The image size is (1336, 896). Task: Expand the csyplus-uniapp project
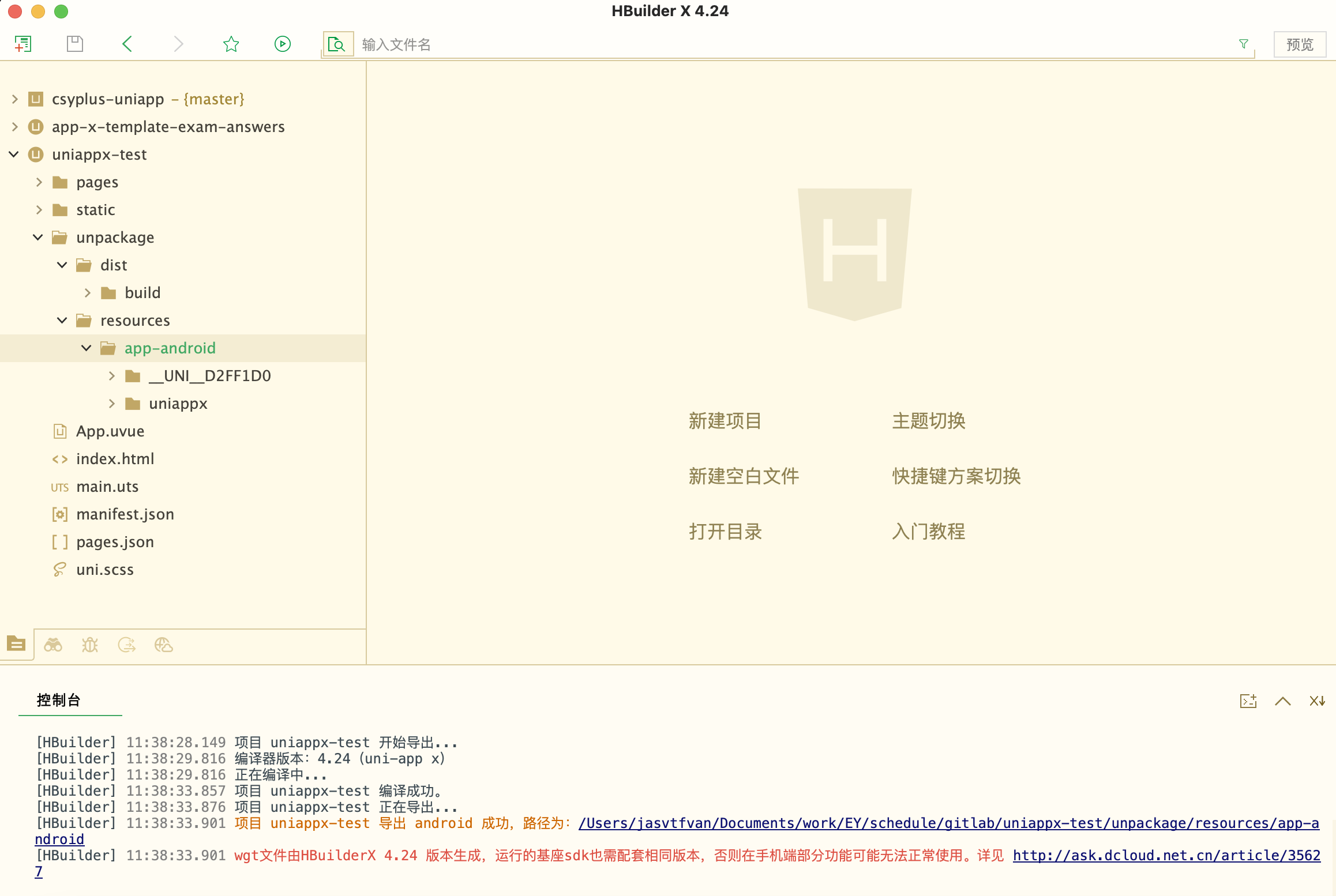coord(15,99)
